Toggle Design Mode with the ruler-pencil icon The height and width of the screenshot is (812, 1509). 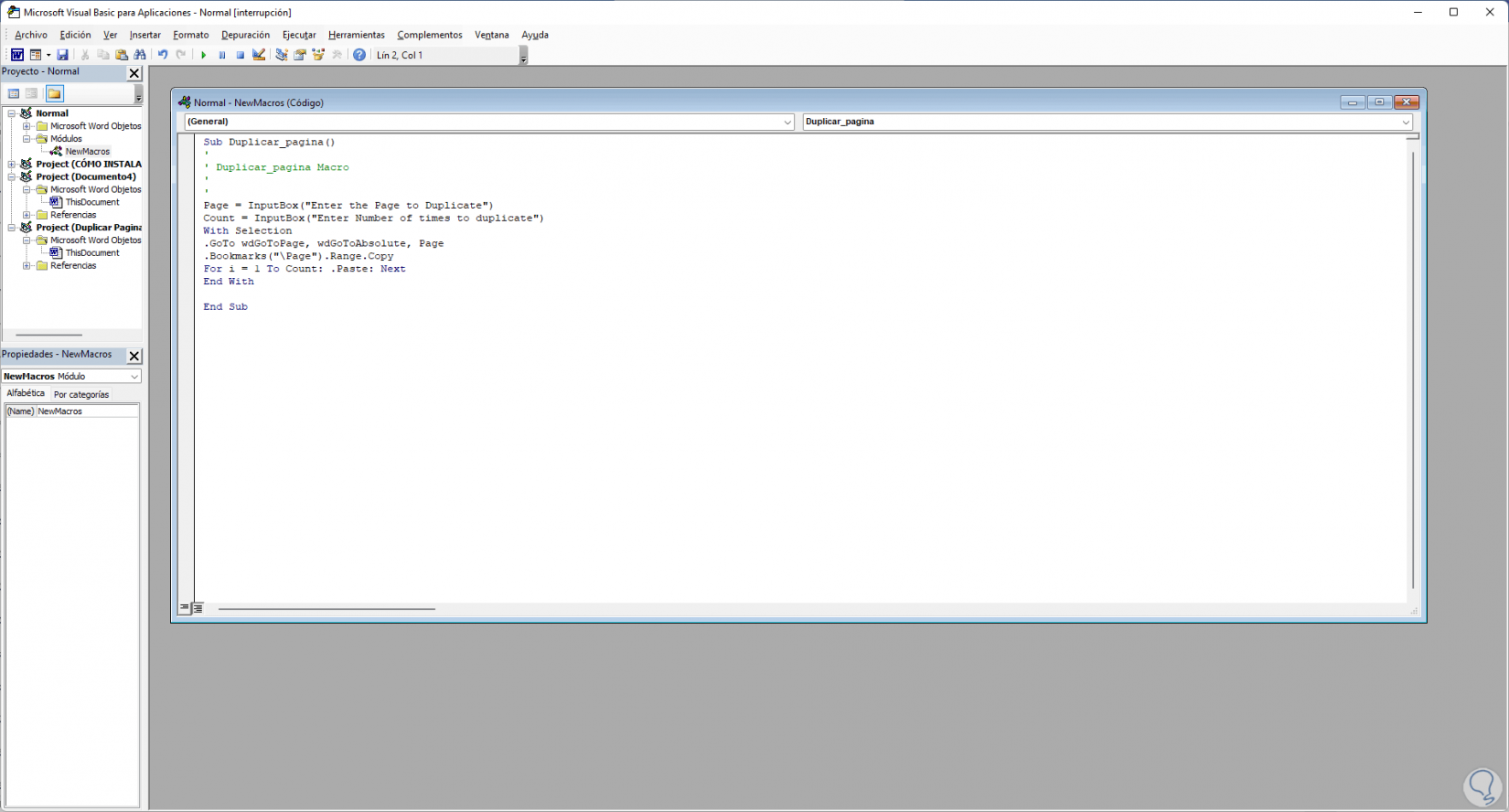coord(259,55)
